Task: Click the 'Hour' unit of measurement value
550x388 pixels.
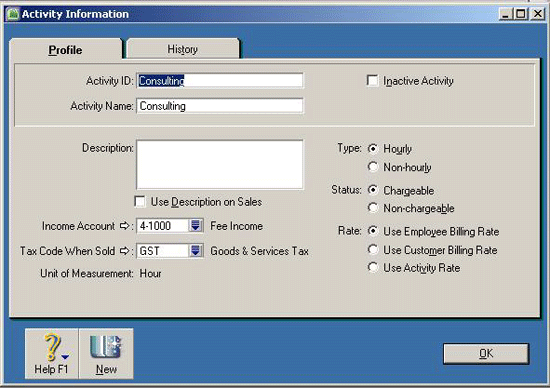Action: point(150,273)
